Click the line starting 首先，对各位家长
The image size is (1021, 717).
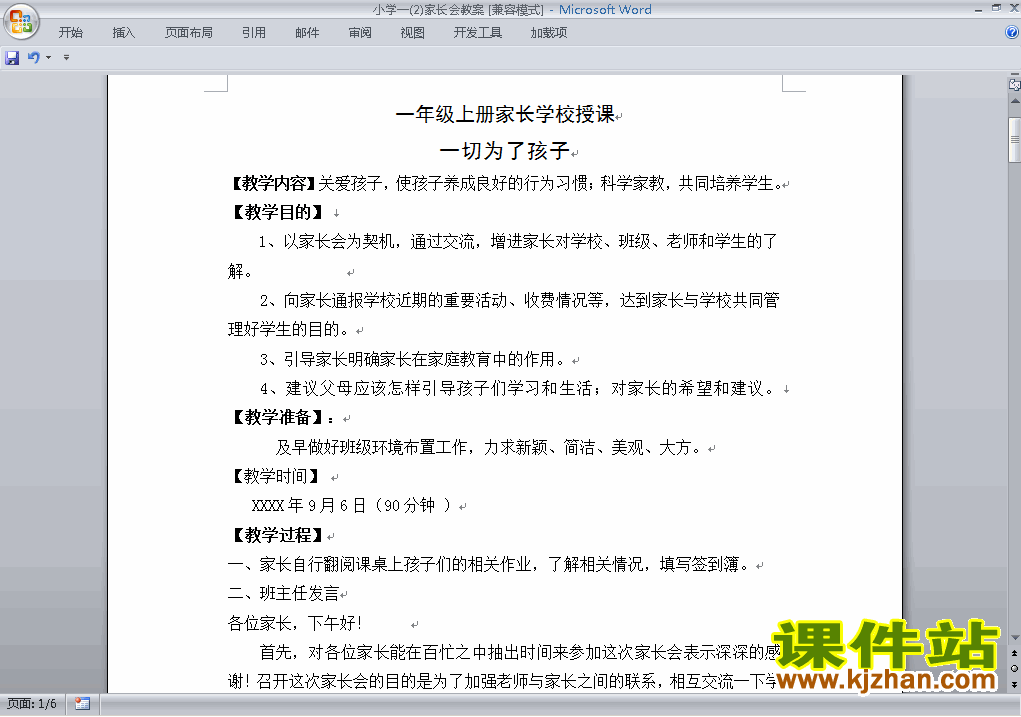[520, 652]
